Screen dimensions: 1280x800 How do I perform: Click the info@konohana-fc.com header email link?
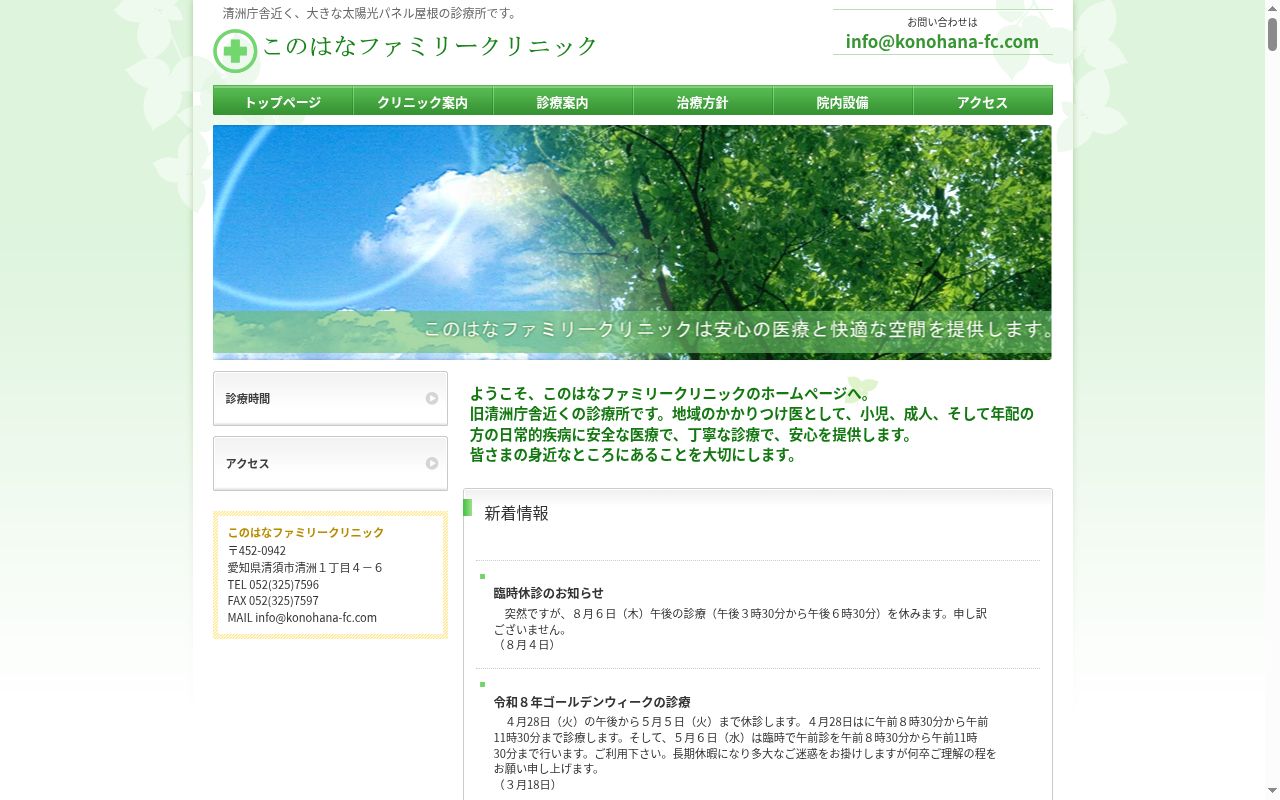[942, 41]
